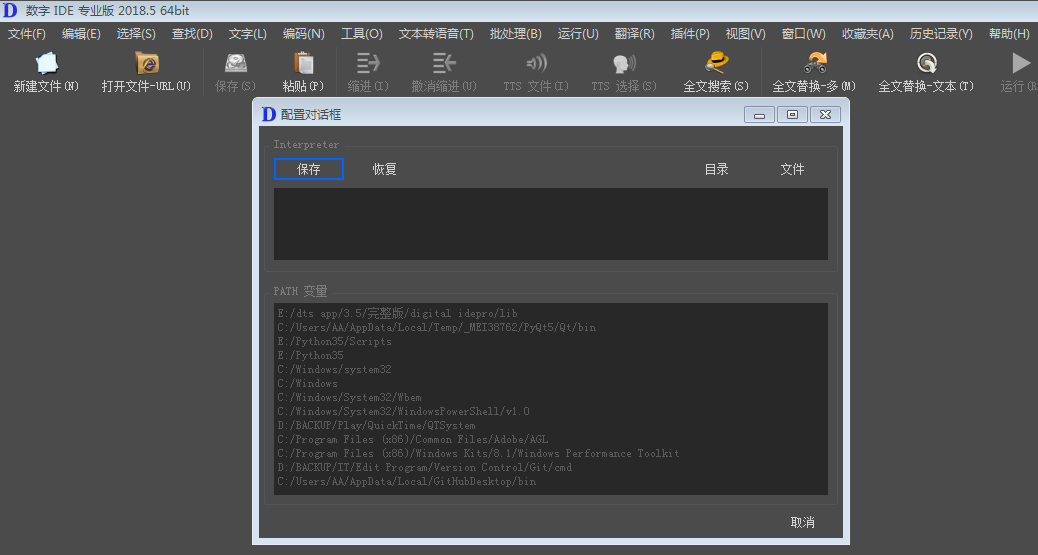Click the TTS 文件 speaker icon
Image resolution: width=1038 pixels, height=555 pixels.
point(536,64)
